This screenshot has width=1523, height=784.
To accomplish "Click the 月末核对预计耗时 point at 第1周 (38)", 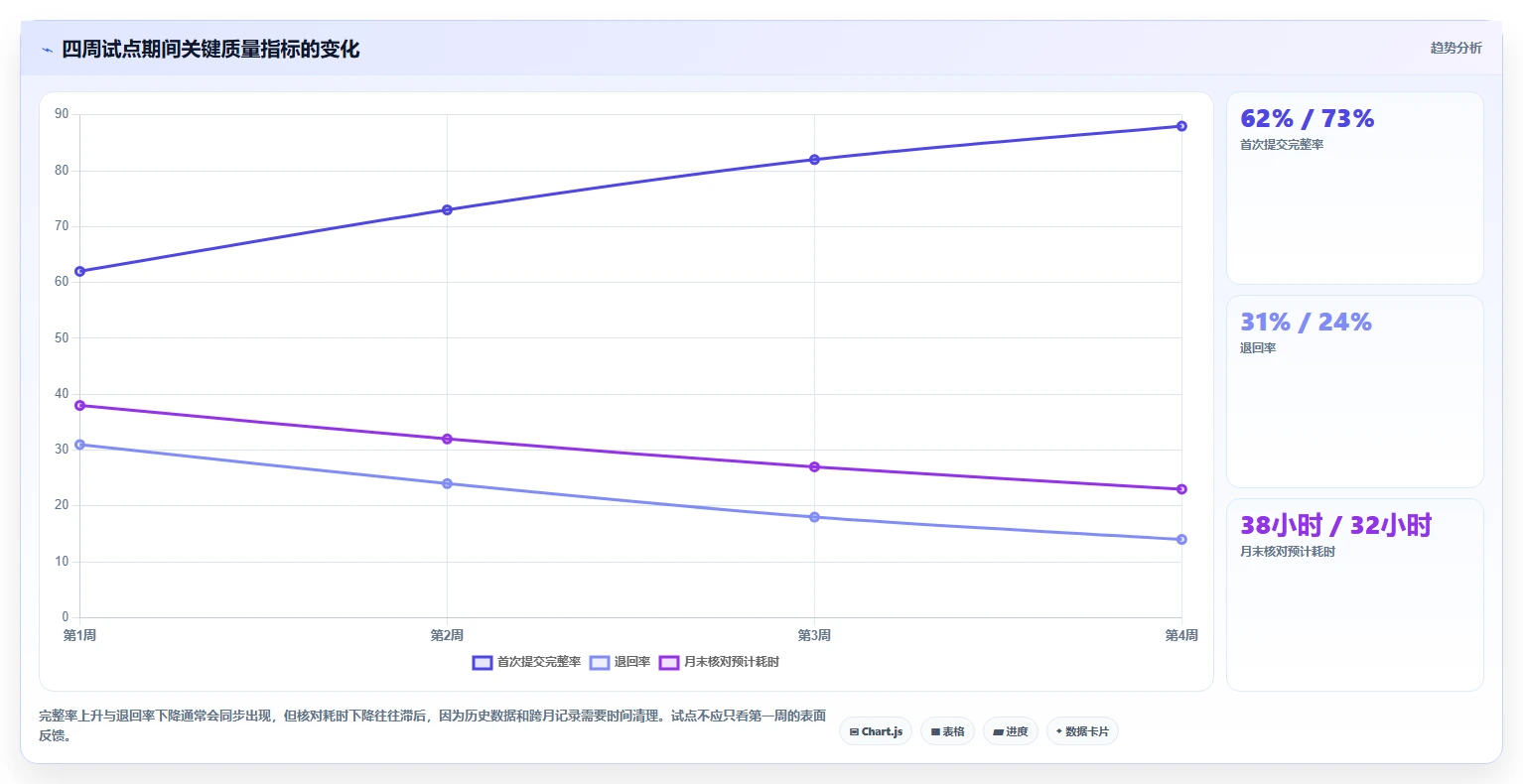I will [79, 405].
